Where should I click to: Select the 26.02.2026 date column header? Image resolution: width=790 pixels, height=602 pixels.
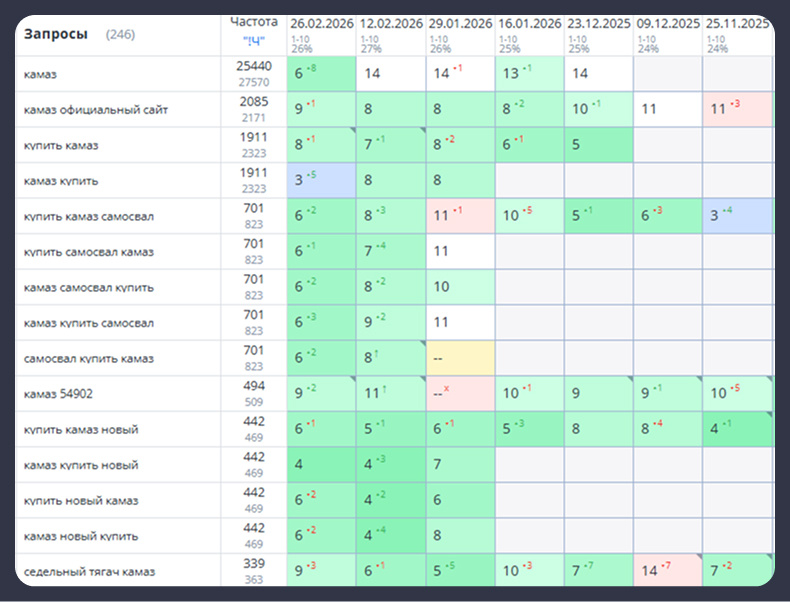point(321,24)
